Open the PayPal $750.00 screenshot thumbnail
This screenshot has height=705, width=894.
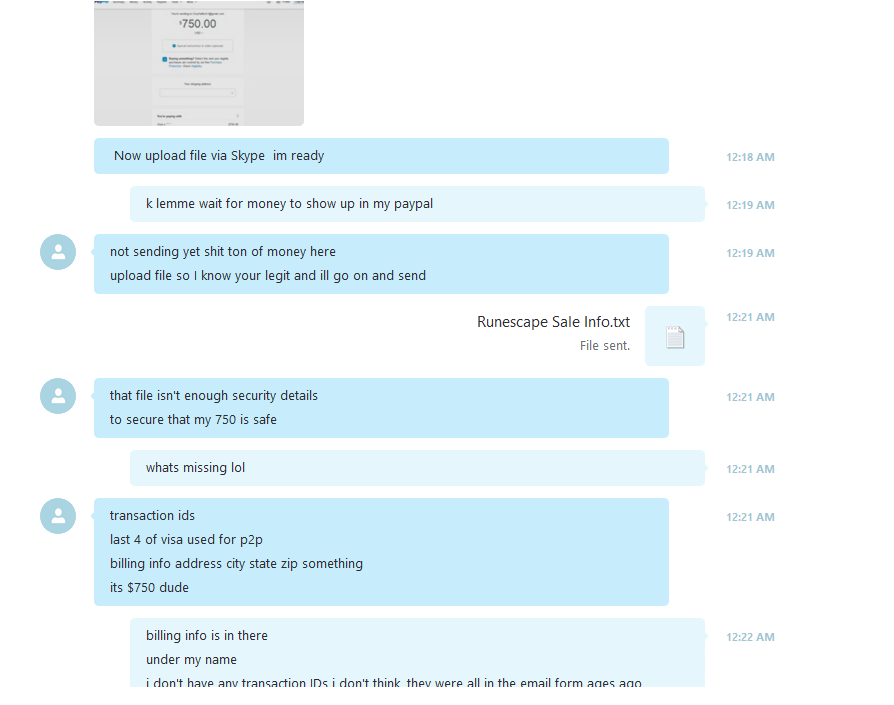click(199, 63)
